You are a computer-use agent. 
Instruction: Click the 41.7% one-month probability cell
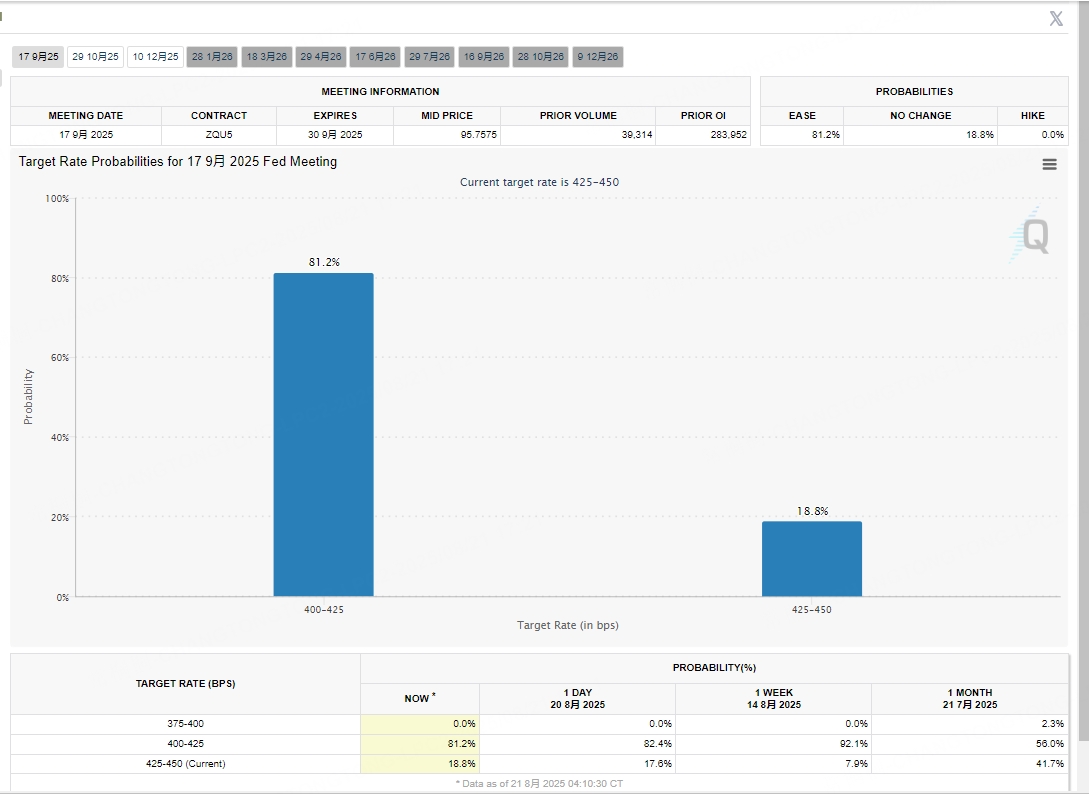[x=970, y=764]
